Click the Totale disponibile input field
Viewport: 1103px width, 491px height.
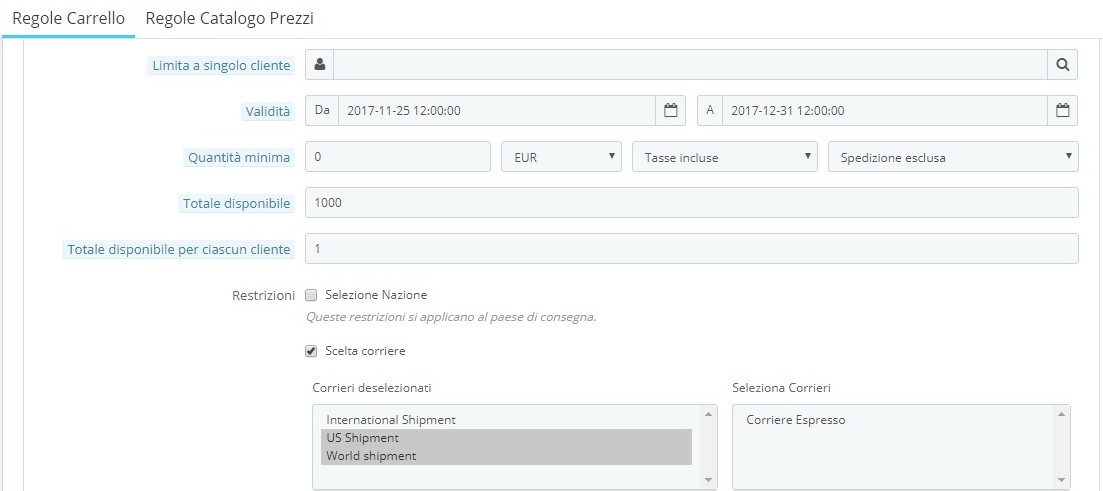point(691,203)
